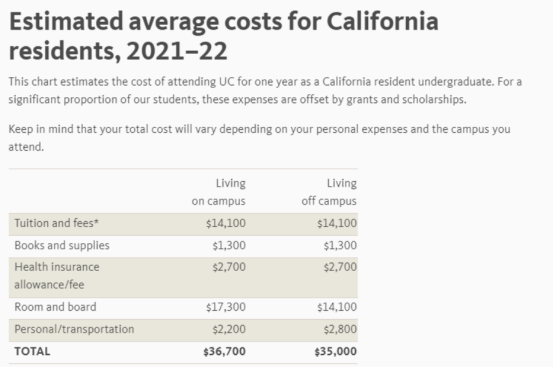This screenshot has height=368, width=554.
Task: Click the $2,200 on-campus personal/transportation value
Action: 229,330
